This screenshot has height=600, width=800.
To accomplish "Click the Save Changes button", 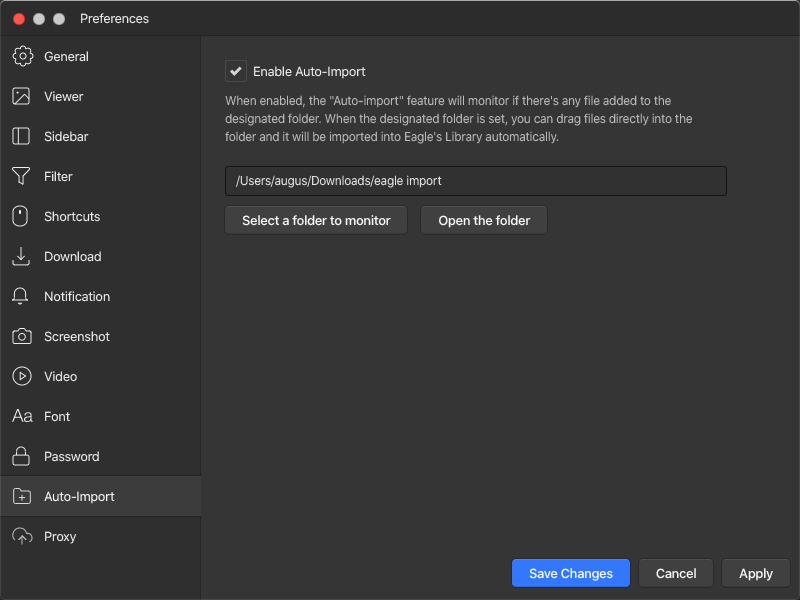I will pos(570,573).
